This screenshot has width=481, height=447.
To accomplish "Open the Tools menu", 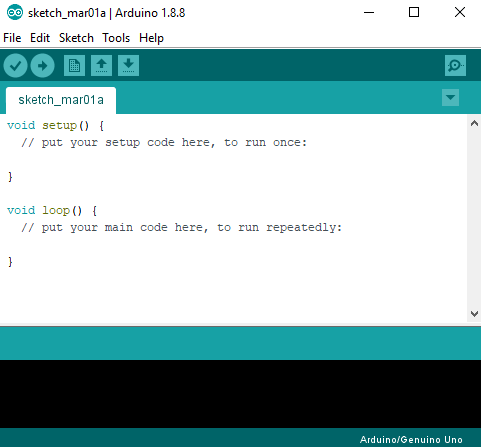I will pos(116,38).
